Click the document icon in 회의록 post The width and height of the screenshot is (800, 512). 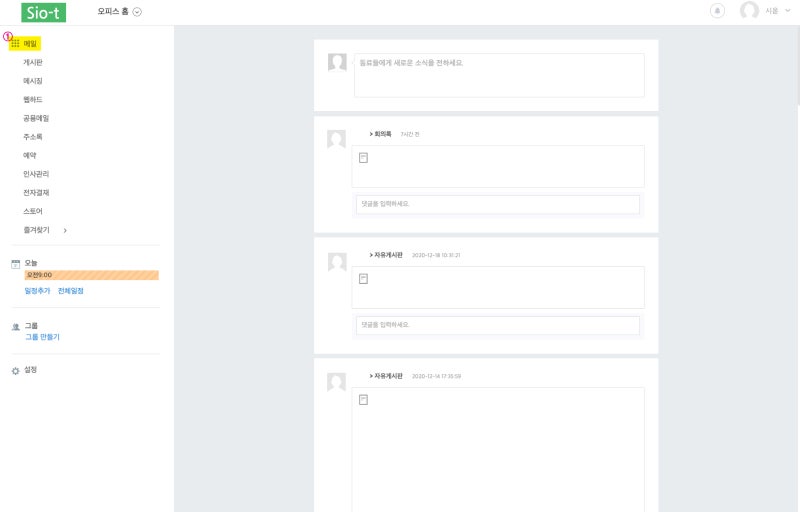coord(363,158)
